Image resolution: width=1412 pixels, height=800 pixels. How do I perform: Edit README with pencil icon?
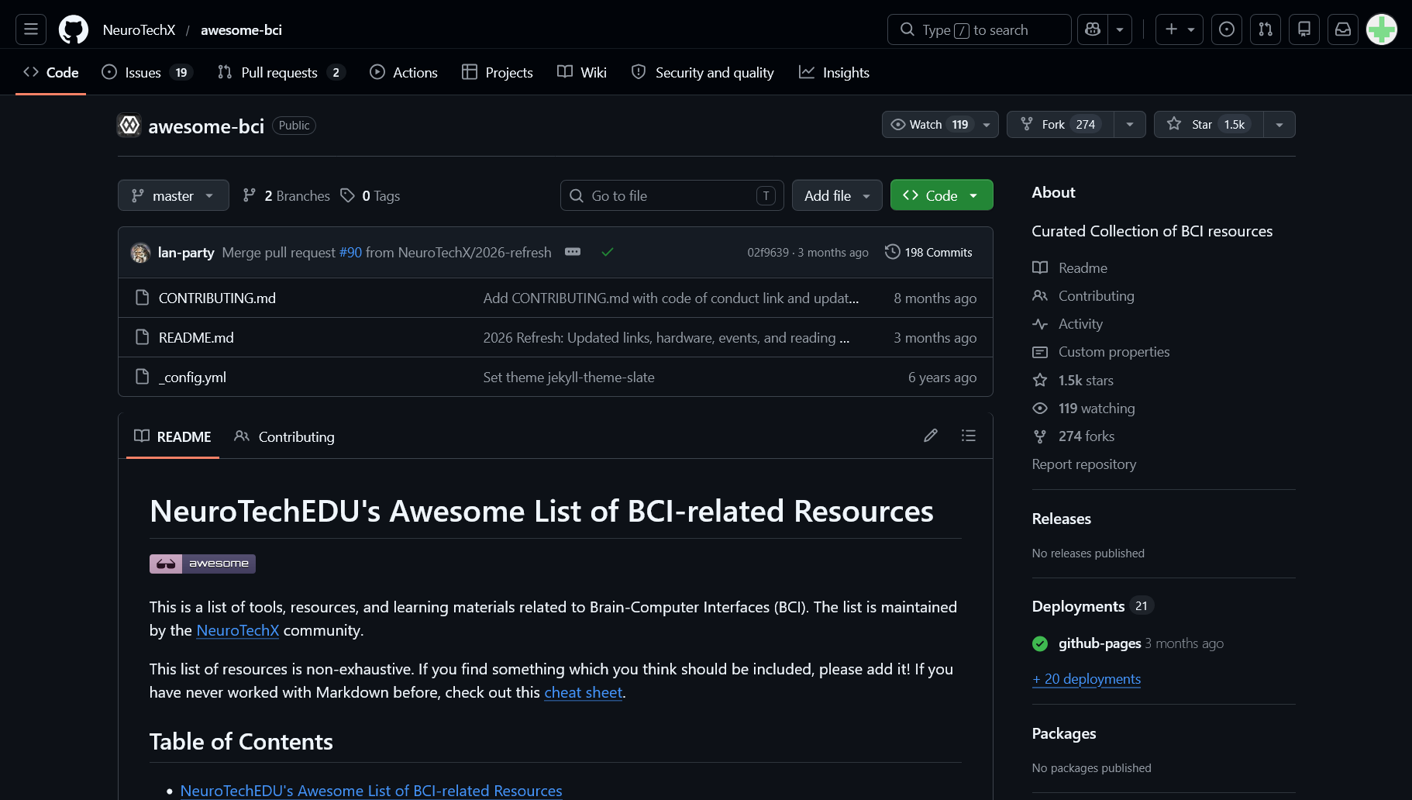[x=931, y=436]
